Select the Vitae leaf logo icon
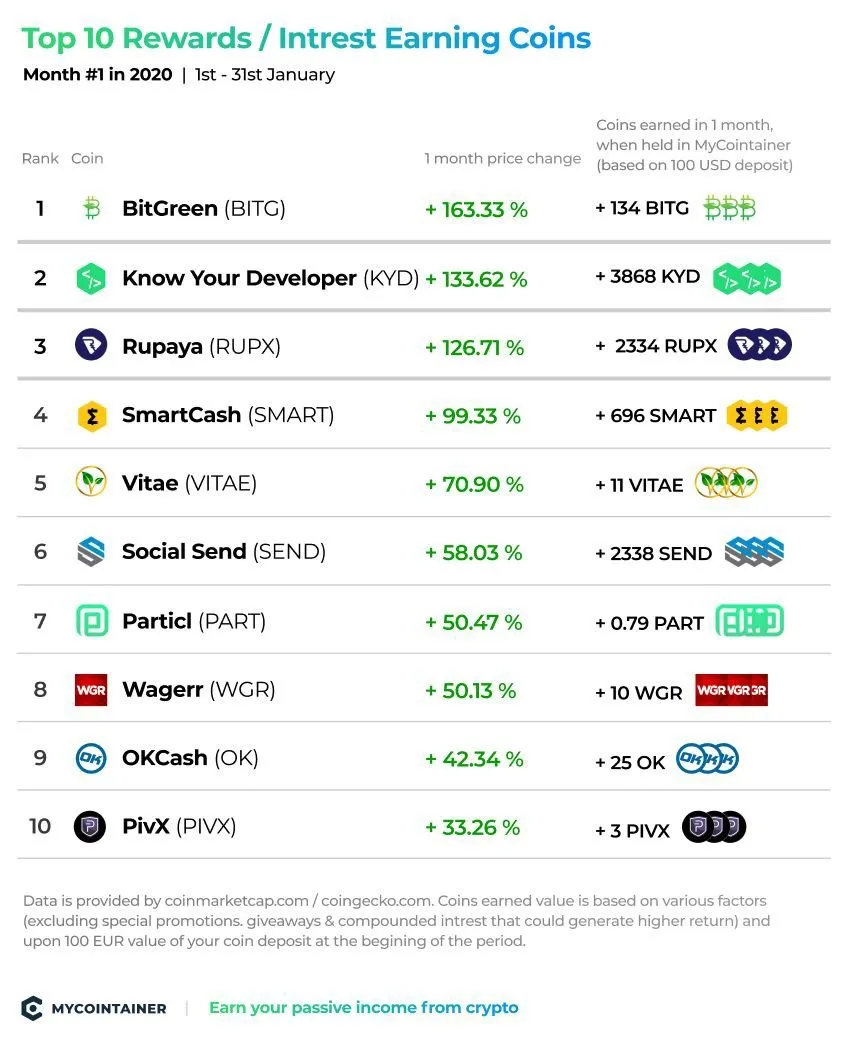The image size is (859, 1056). [x=91, y=482]
